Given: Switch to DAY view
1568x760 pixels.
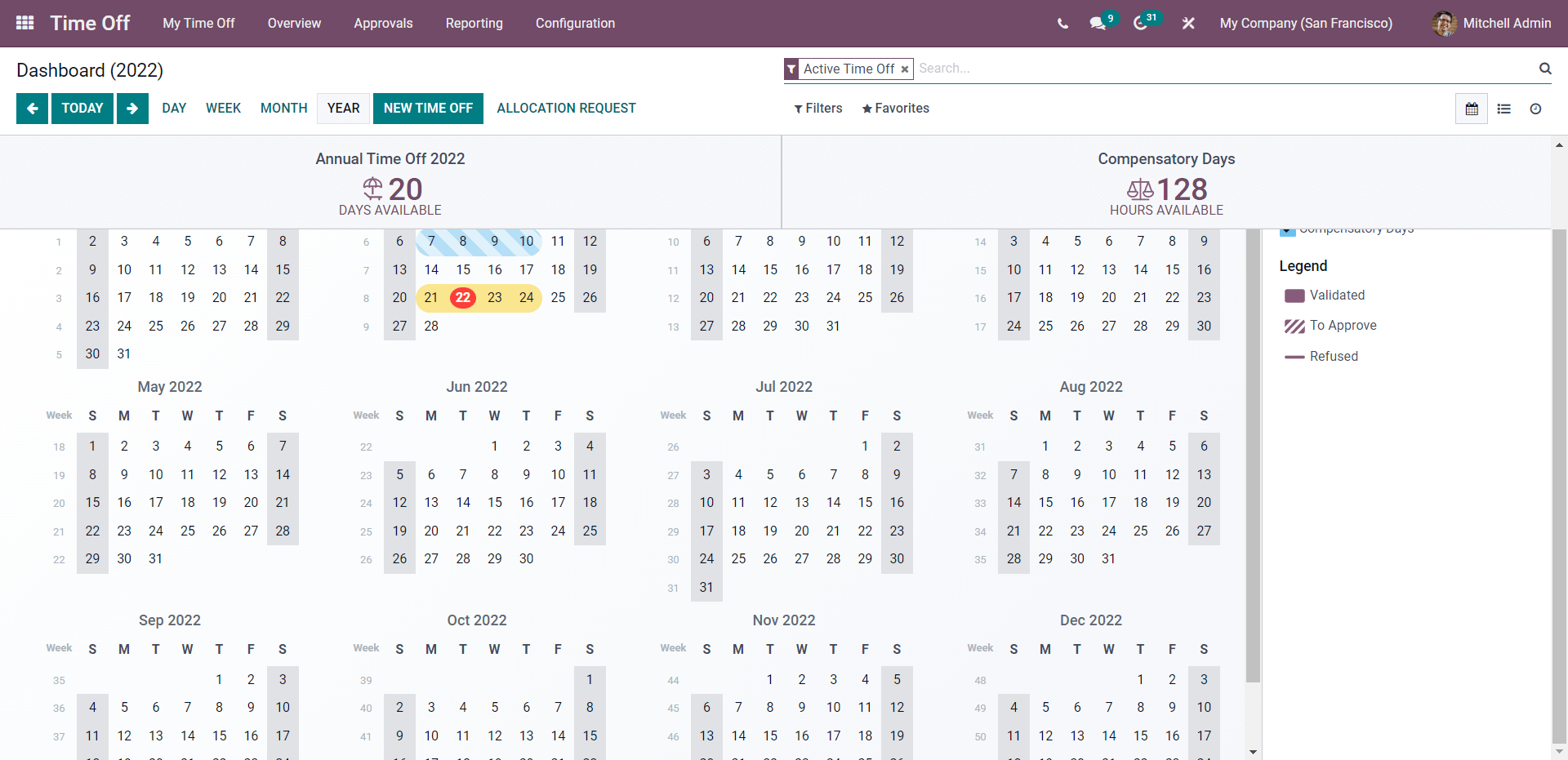Looking at the screenshot, I should pyautogui.click(x=174, y=109).
